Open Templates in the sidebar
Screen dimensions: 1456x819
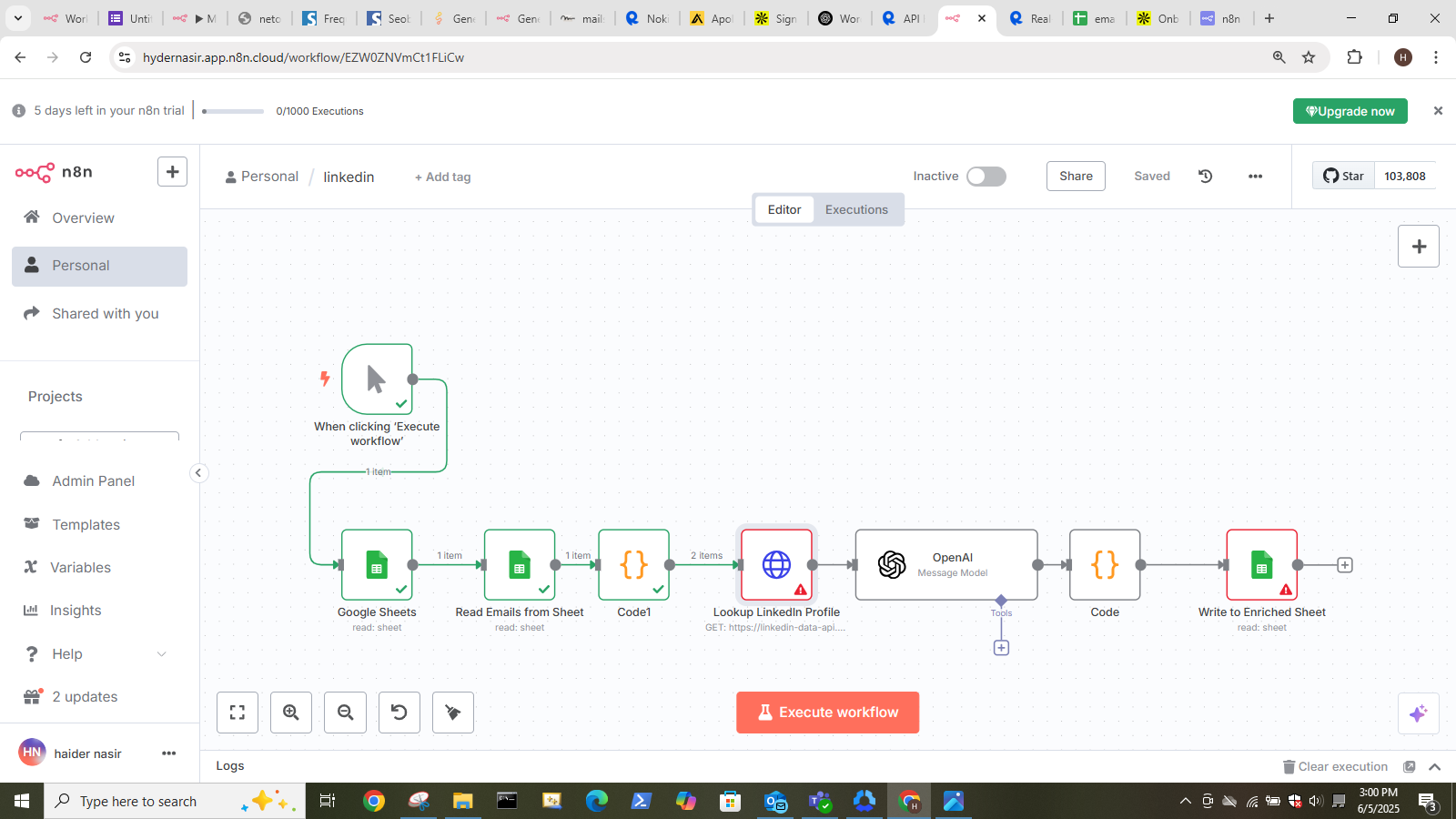(x=99, y=525)
